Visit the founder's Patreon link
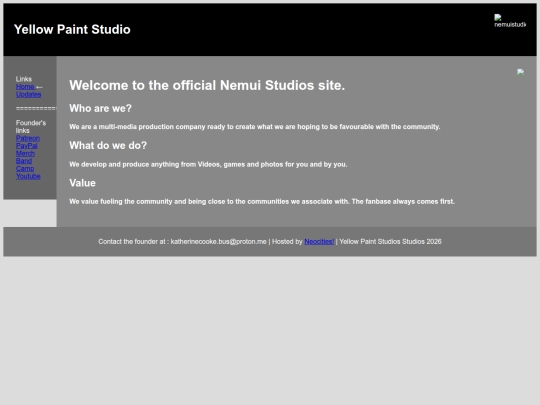The width and height of the screenshot is (540, 405). click(28, 138)
